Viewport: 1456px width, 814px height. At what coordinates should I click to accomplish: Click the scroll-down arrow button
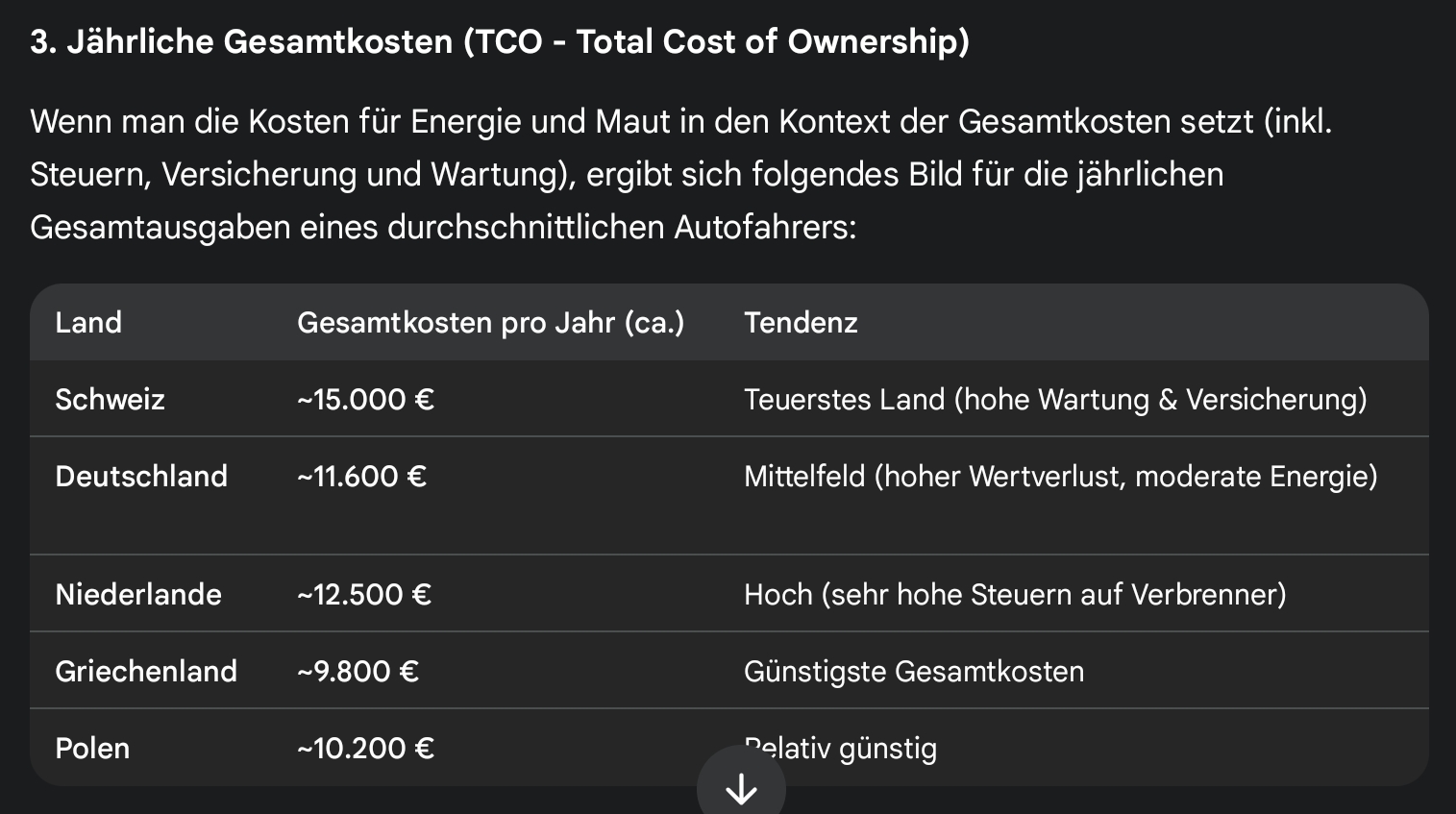coord(741,789)
